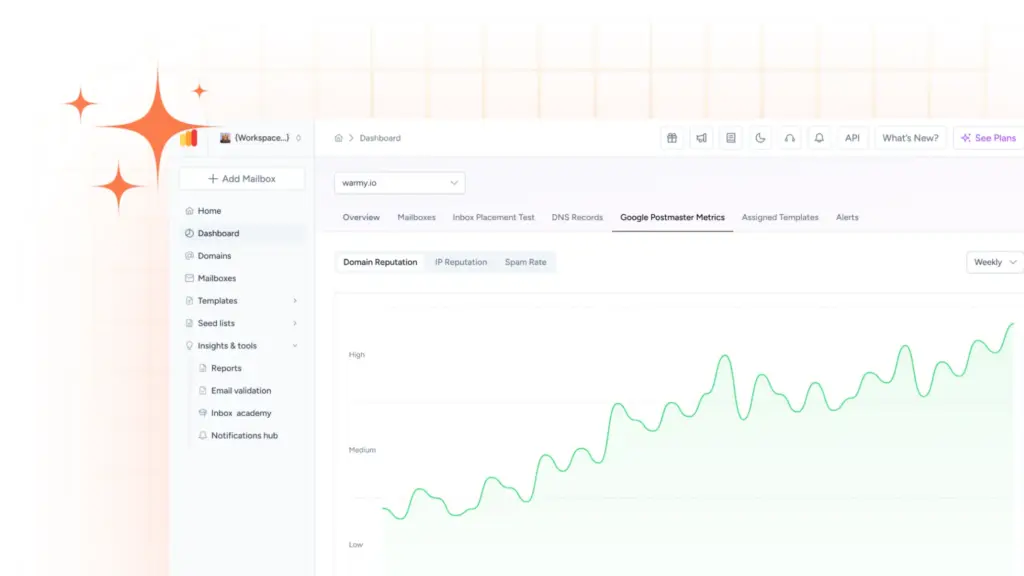Open the Google Postmaster Metrics tab
The height and width of the screenshot is (576, 1024).
671,217
